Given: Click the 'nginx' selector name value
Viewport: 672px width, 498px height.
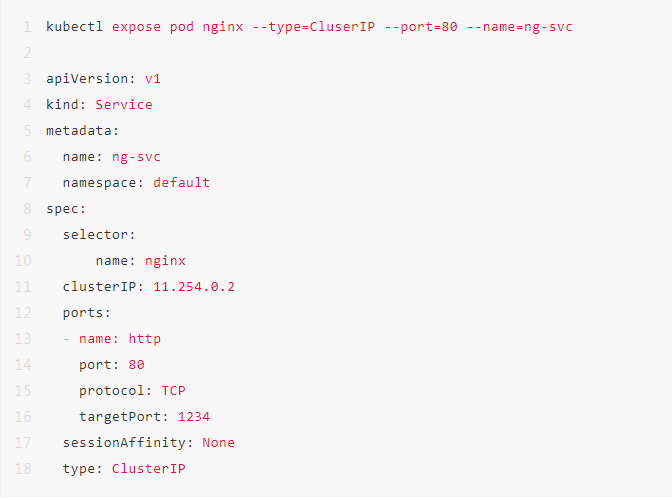Looking at the screenshot, I should pos(165,260).
